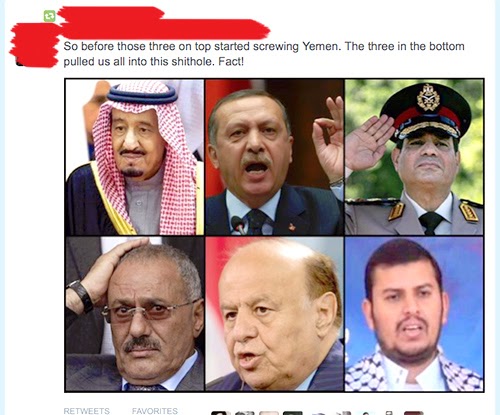Open photo of saluting man in military cap
This screenshot has width=500, height=415.
414,157
